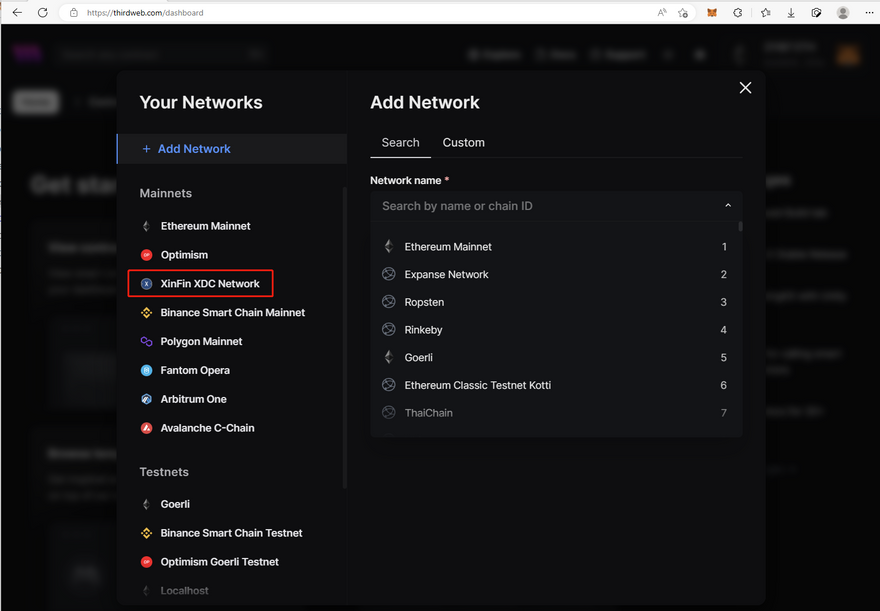
Task: Click the Arbitrum One icon
Action: 146,399
